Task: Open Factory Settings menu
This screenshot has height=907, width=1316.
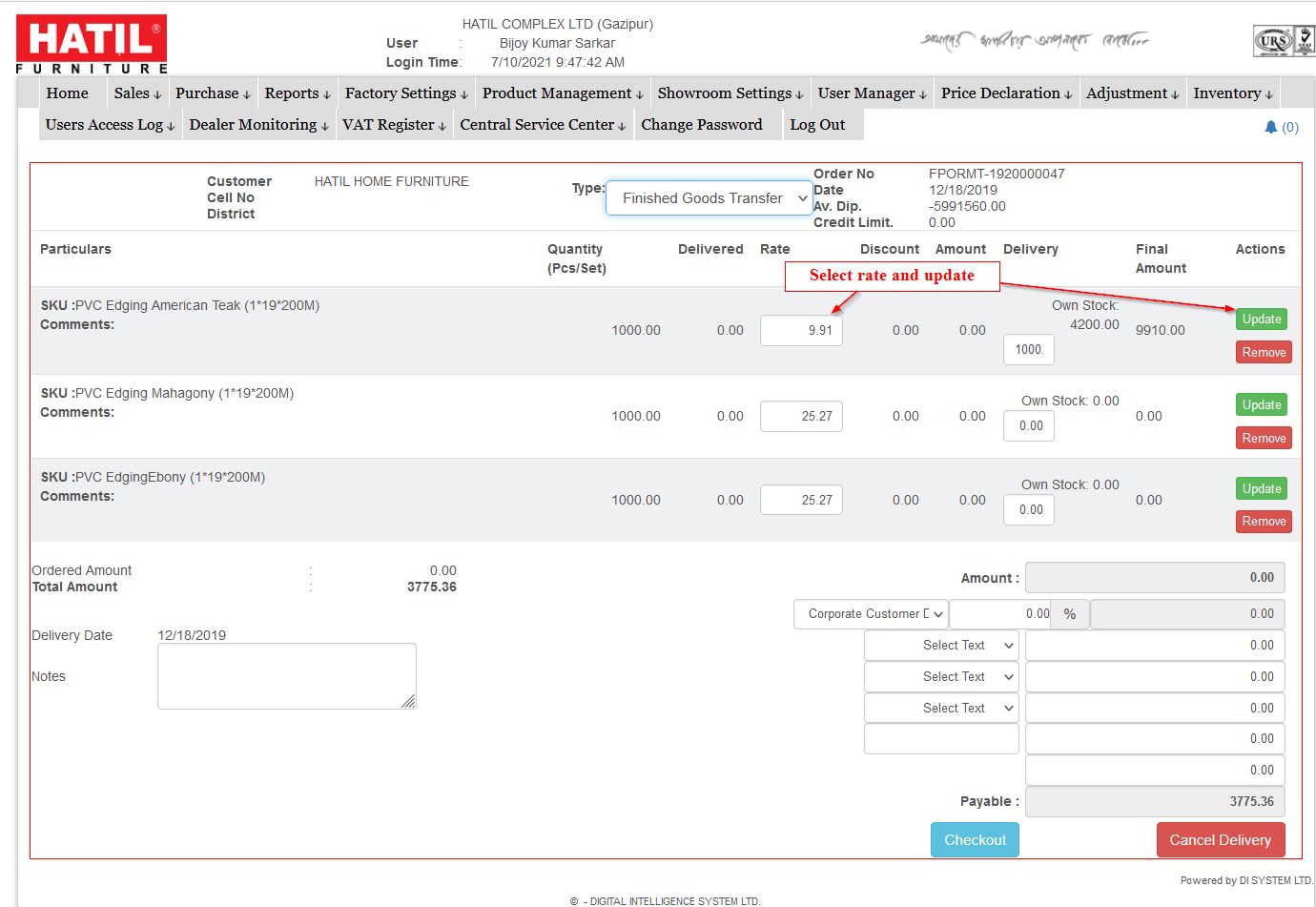Action: click(406, 93)
